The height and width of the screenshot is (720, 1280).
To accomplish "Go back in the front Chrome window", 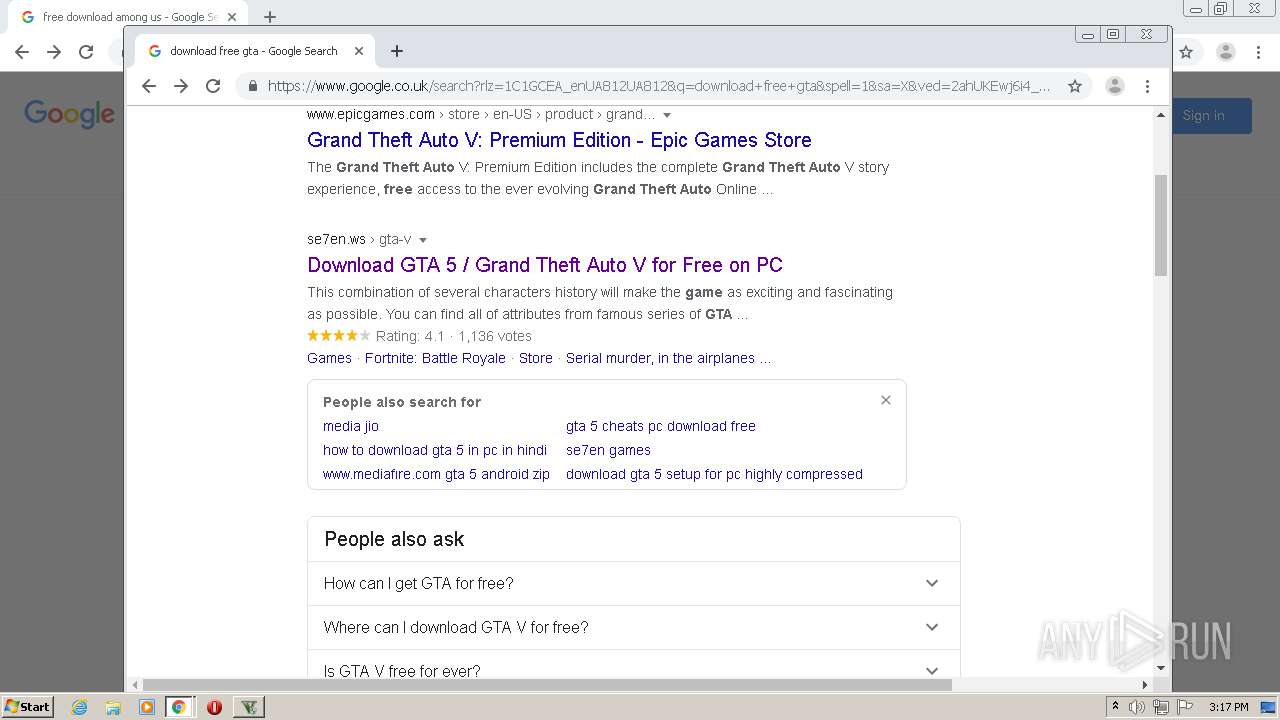I will click(x=149, y=86).
